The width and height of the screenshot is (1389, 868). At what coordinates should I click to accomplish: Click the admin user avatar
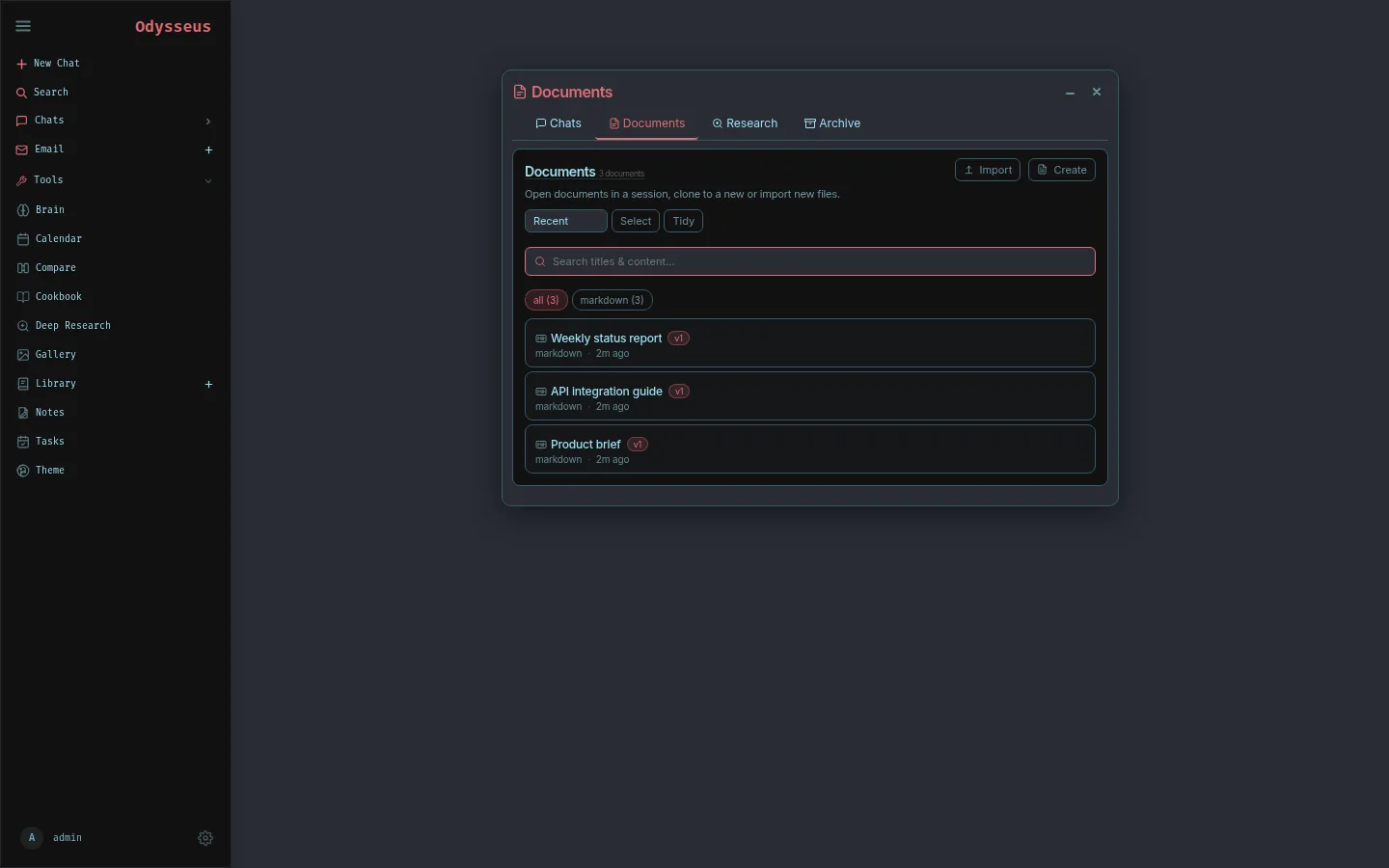tap(32, 838)
